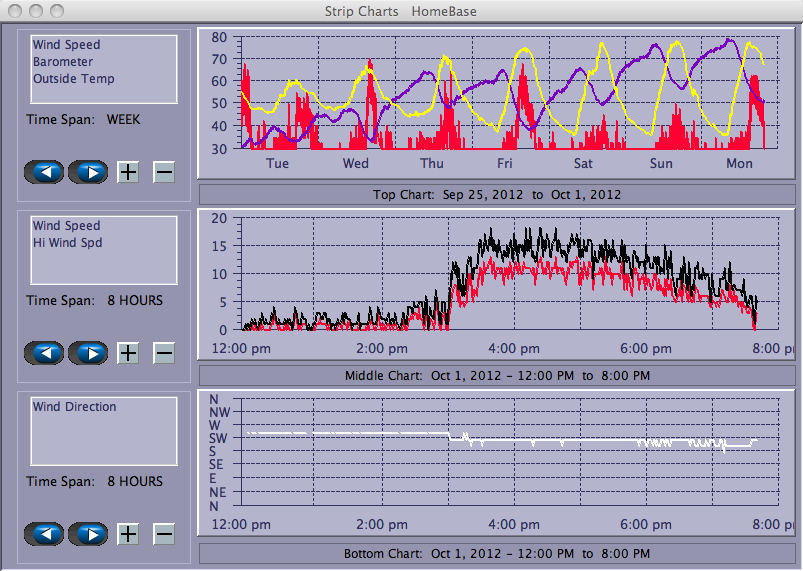Click the top chart's back arrow button
803x571 pixels.
(x=45, y=172)
